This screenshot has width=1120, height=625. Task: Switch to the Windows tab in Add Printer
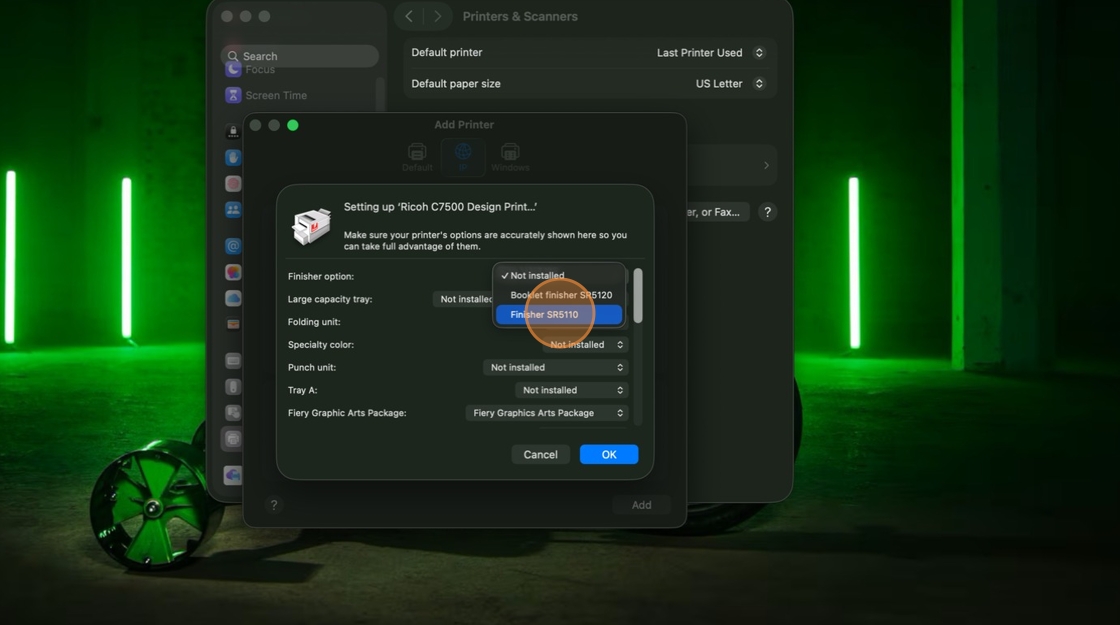(510, 157)
